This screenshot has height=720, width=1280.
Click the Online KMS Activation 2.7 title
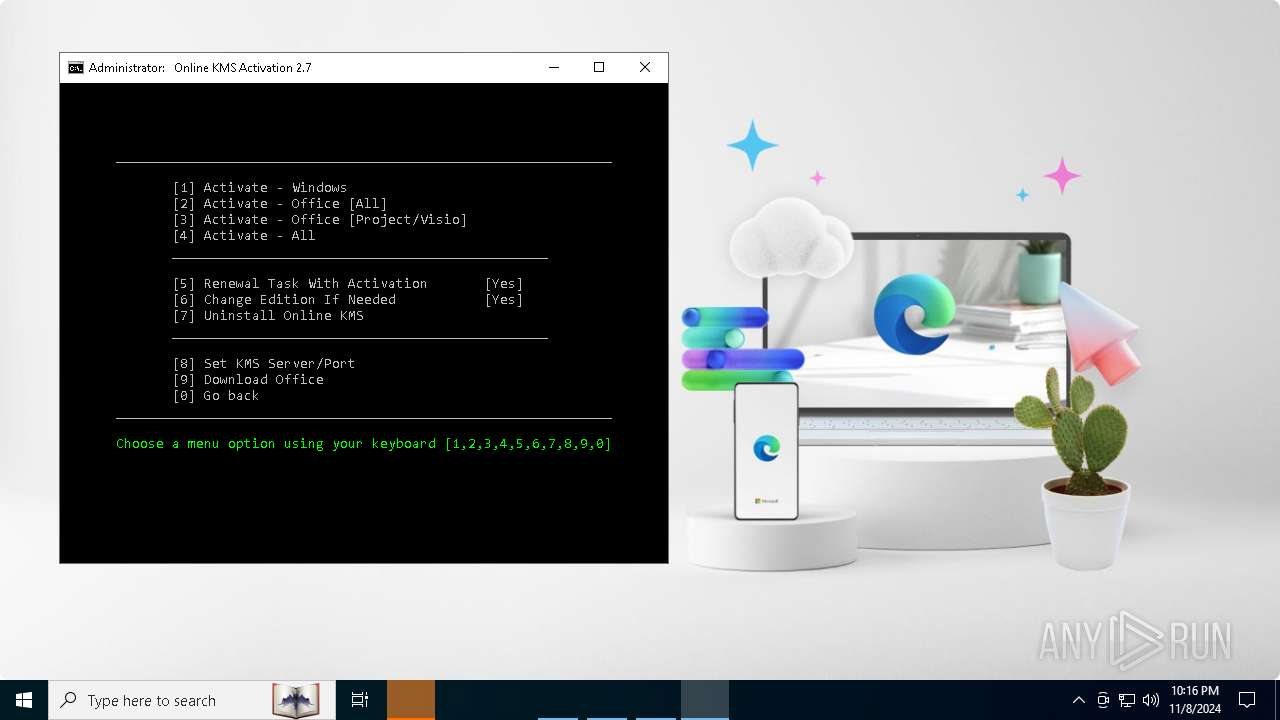(x=243, y=68)
